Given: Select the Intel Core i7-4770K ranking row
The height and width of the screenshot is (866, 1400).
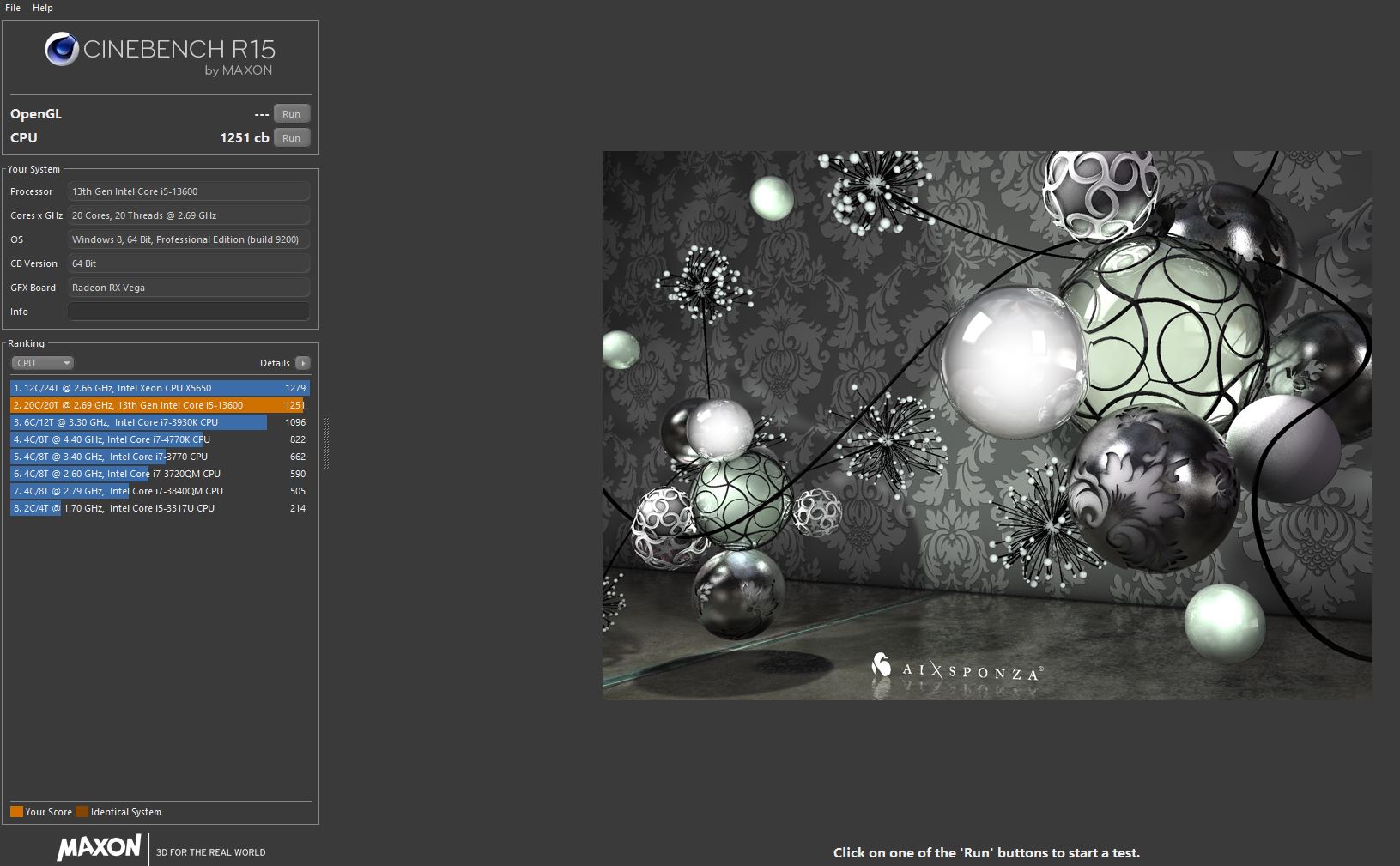Looking at the screenshot, I should (x=160, y=439).
